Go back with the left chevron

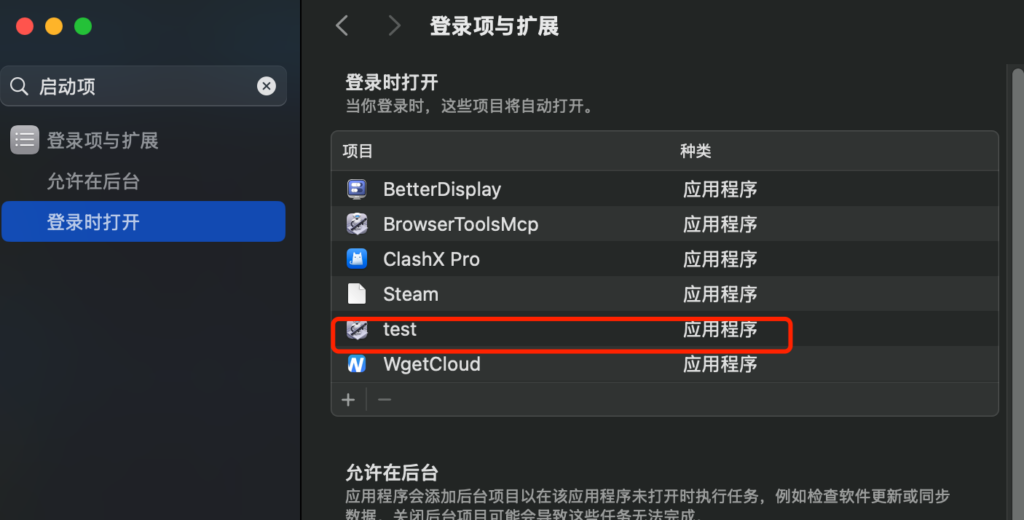[x=342, y=25]
